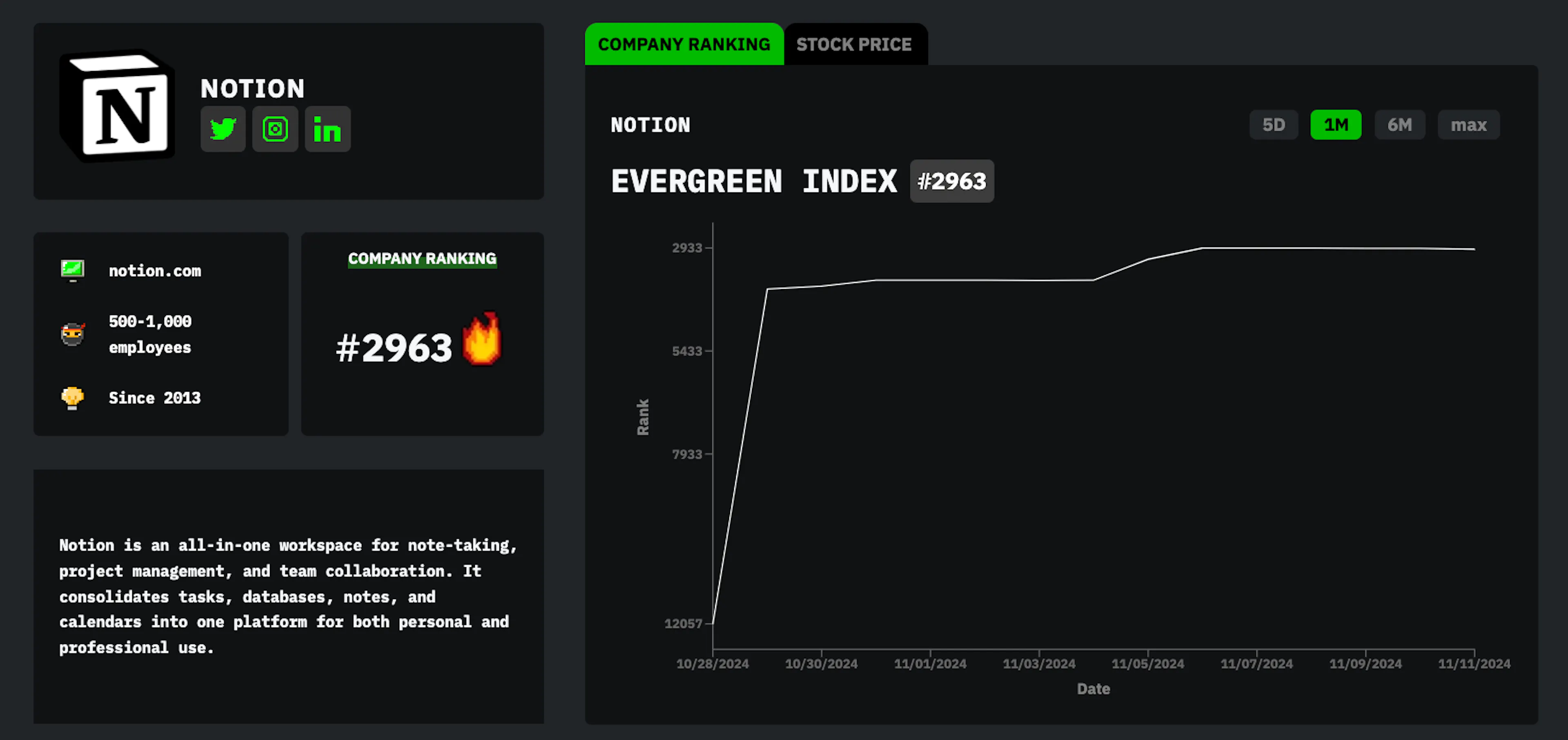Image resolution: width=1568 pixels, height=740 pixels.
Task: Open Notion's Instagram profile icon
Action: pyautogui.click(x=275, y=129)
